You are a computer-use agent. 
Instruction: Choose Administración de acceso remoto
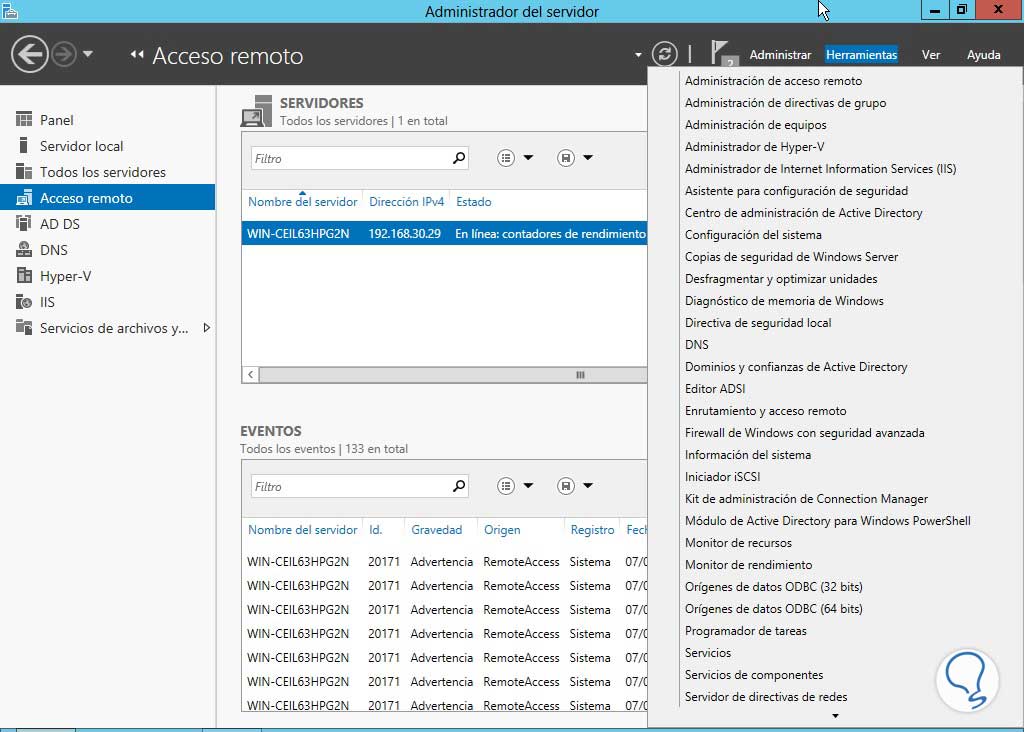tap(773, 81)
